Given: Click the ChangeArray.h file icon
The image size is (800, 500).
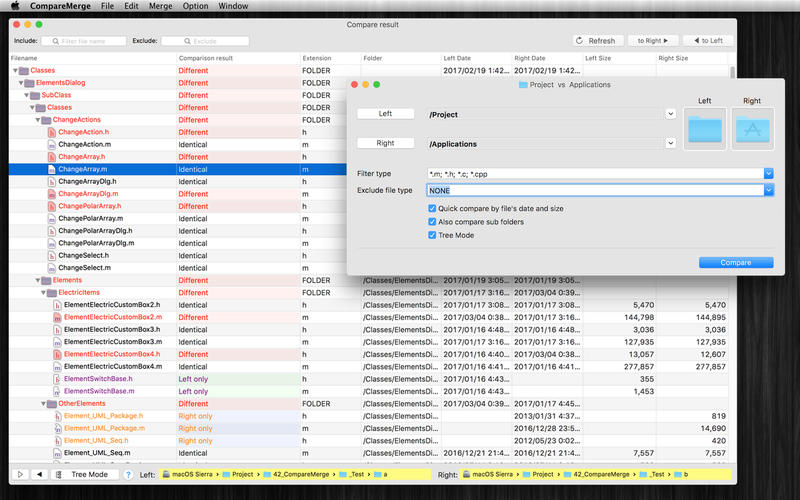Looking at the screenshot, I should tap(52, 157).
